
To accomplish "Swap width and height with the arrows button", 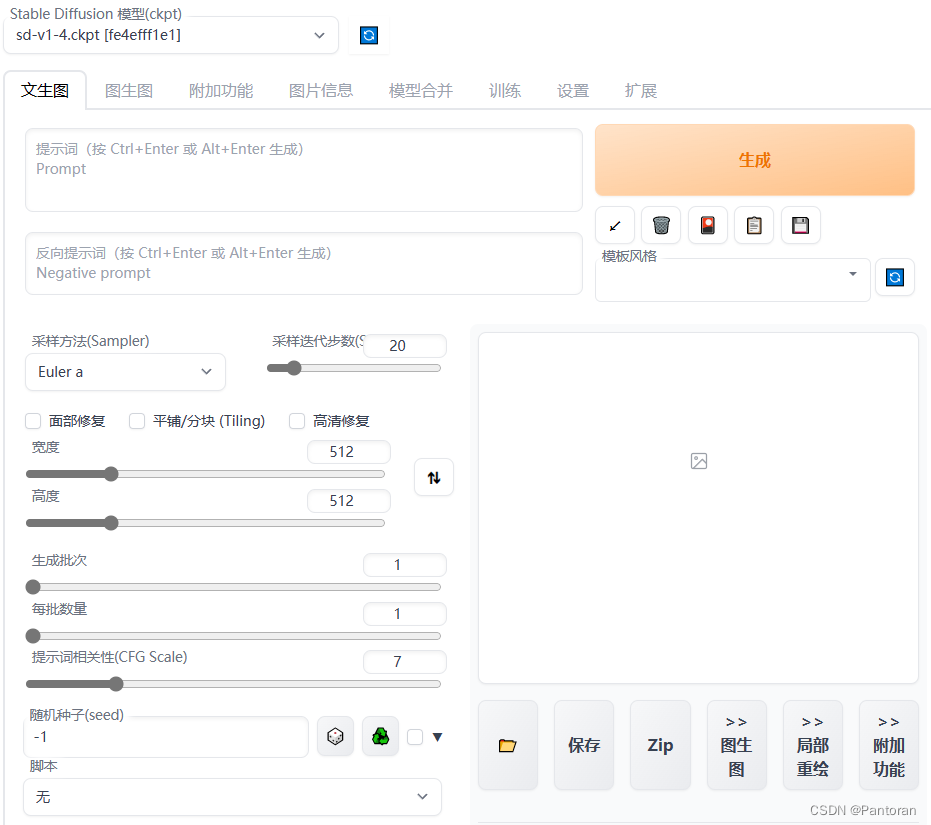I will tap(434, 477).
